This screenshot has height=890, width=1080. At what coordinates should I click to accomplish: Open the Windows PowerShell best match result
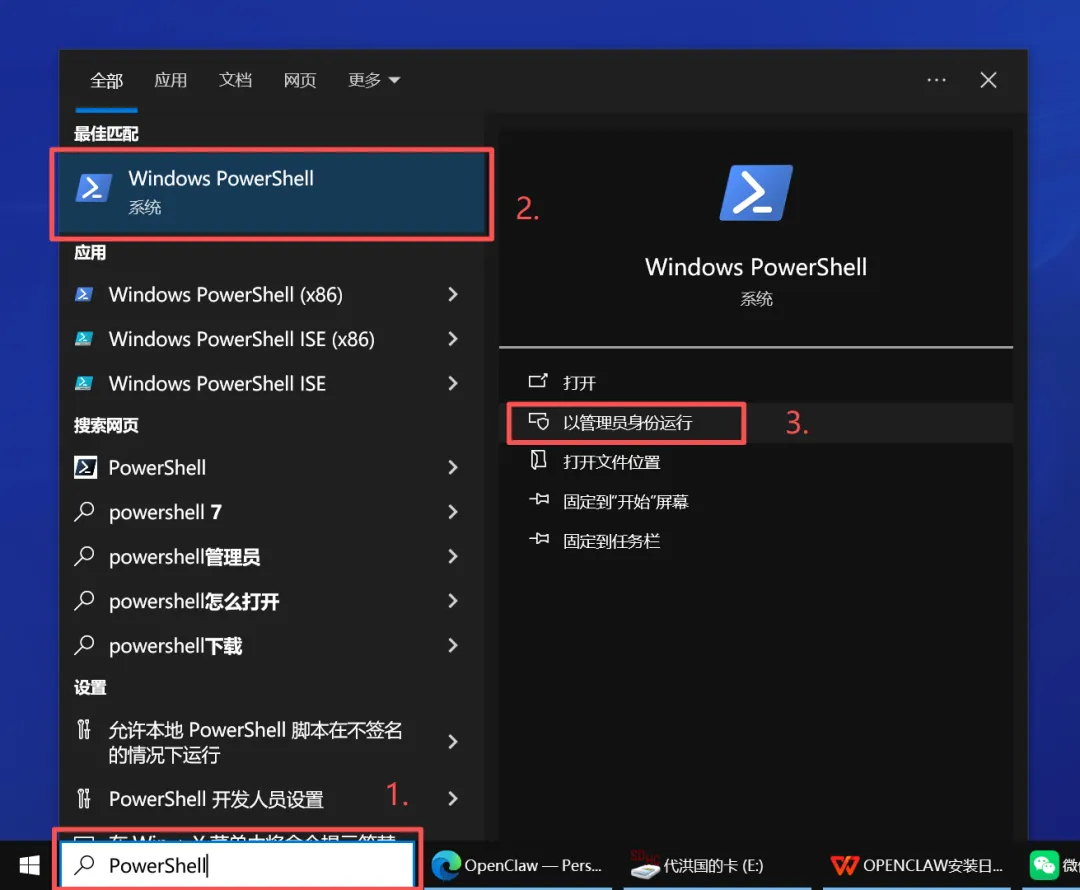coord(272,194)
